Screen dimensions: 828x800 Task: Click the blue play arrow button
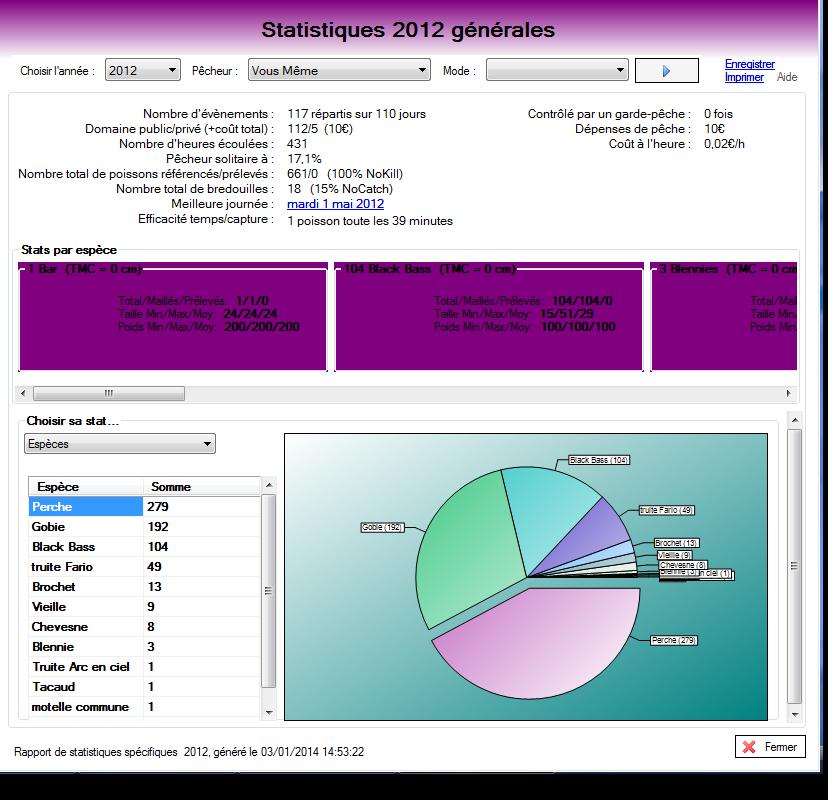[666, 71]
